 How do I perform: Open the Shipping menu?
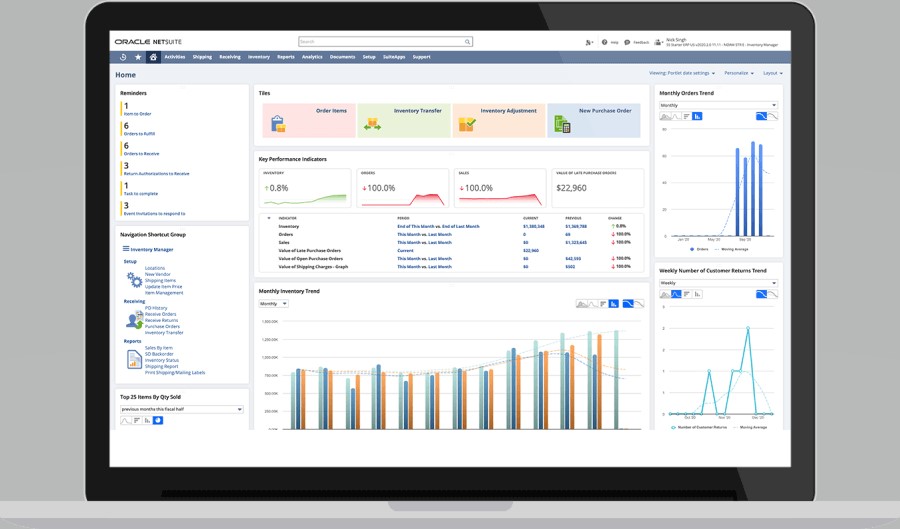[202, 57]
